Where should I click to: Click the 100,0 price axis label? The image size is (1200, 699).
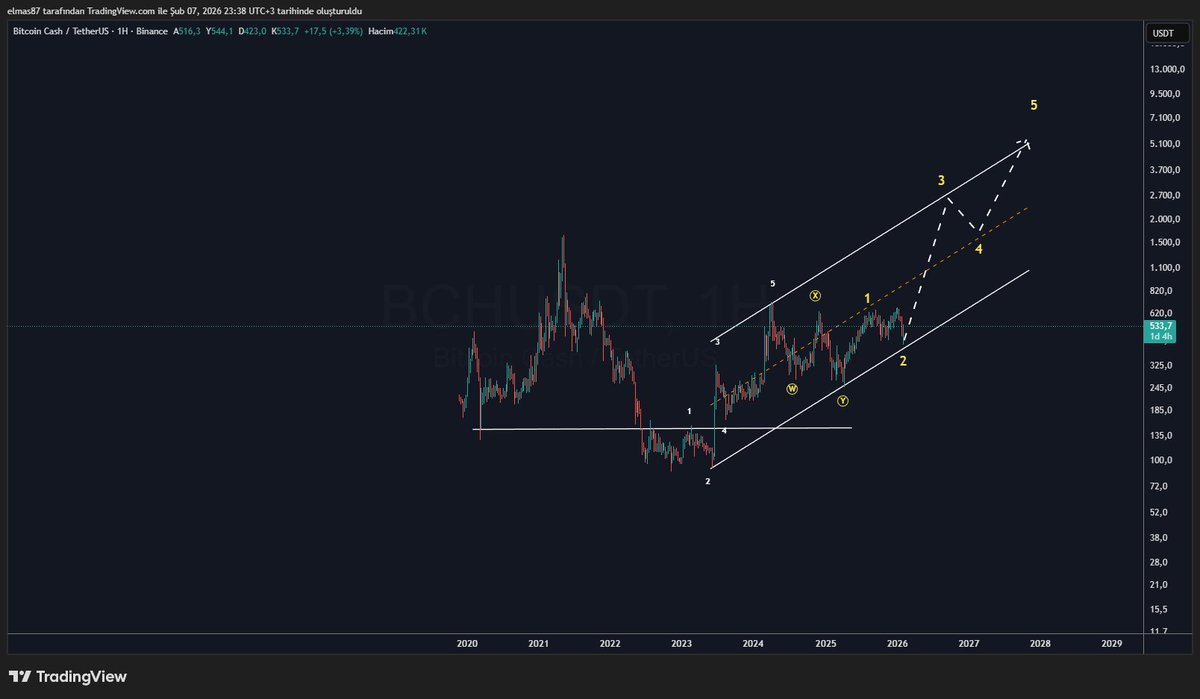pyautogui.click(x=1162, y=461)
